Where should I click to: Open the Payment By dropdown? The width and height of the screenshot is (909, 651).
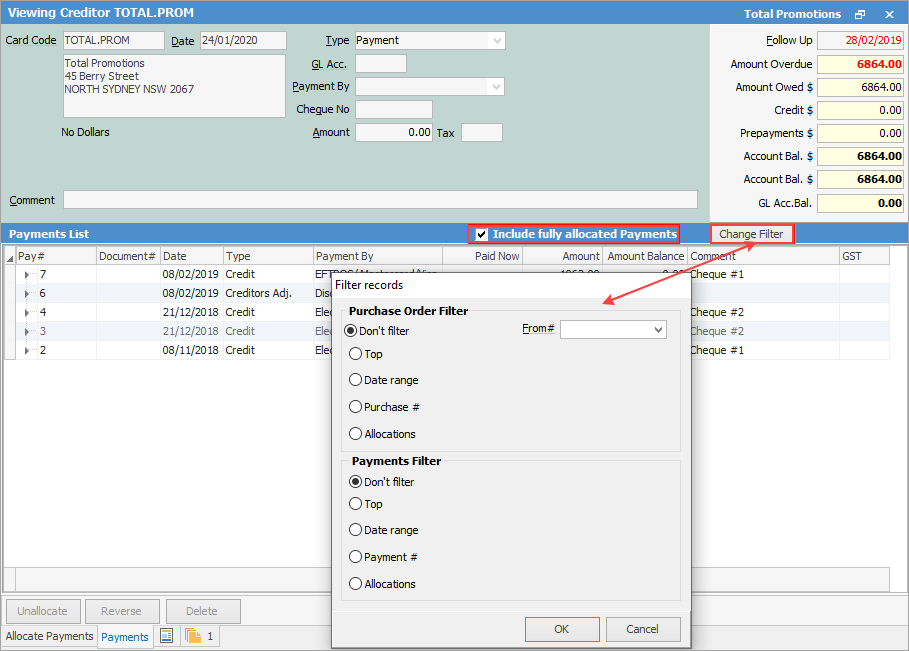pos(495,87)
